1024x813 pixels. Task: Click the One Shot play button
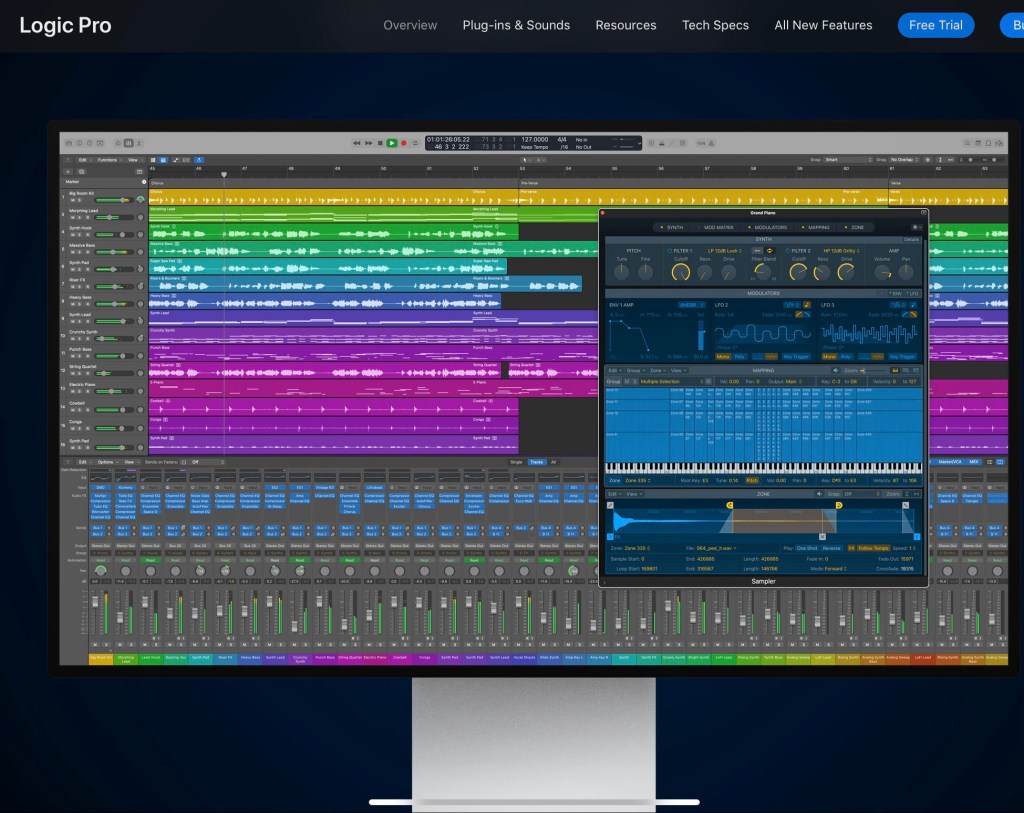tap(806, 548)
